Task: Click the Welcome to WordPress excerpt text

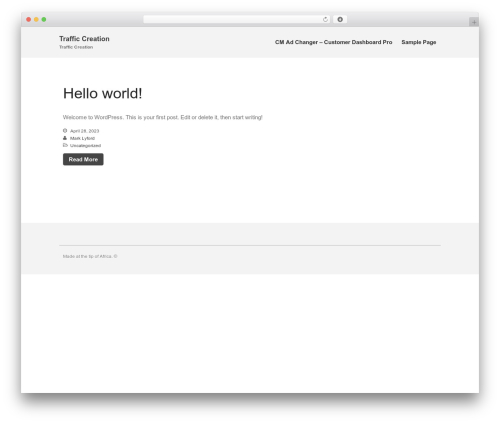Action: [163, 117]
